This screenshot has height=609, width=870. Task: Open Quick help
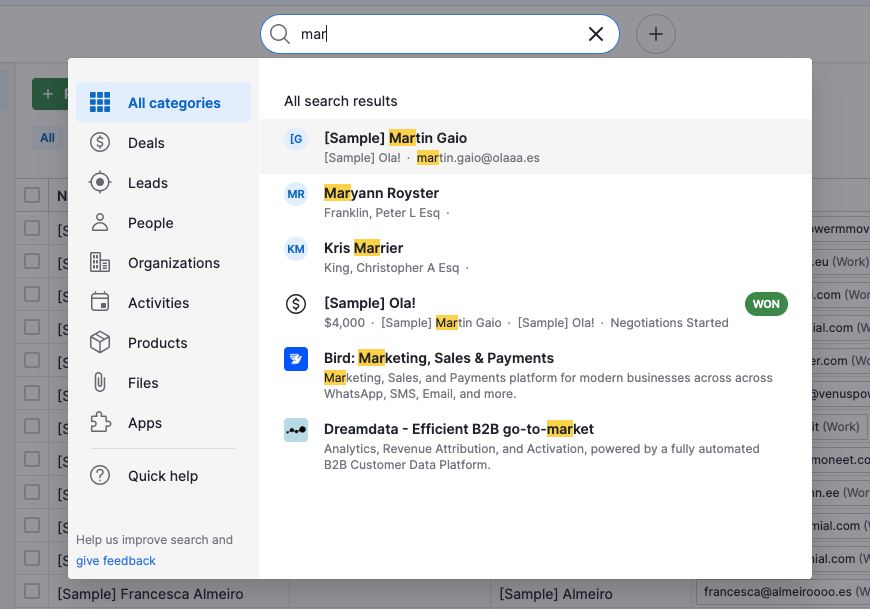163,476
